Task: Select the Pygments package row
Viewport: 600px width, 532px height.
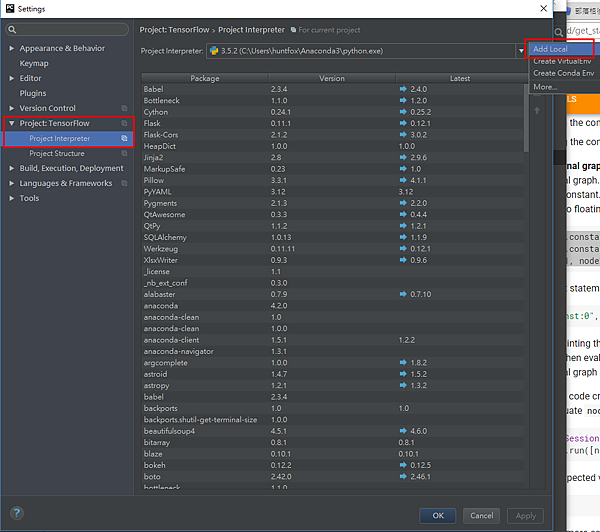Action: [332, 203]
